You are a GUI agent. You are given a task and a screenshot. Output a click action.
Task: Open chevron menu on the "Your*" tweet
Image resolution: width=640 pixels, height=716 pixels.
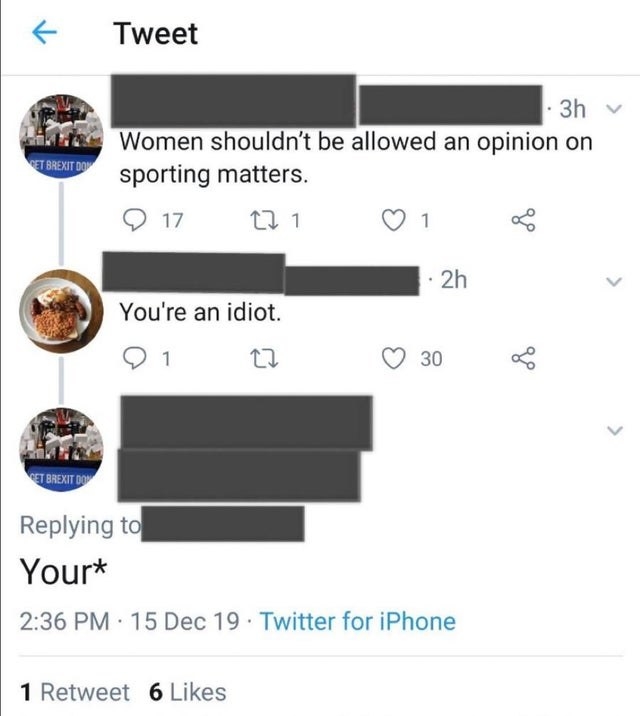(x=615, y=430)
